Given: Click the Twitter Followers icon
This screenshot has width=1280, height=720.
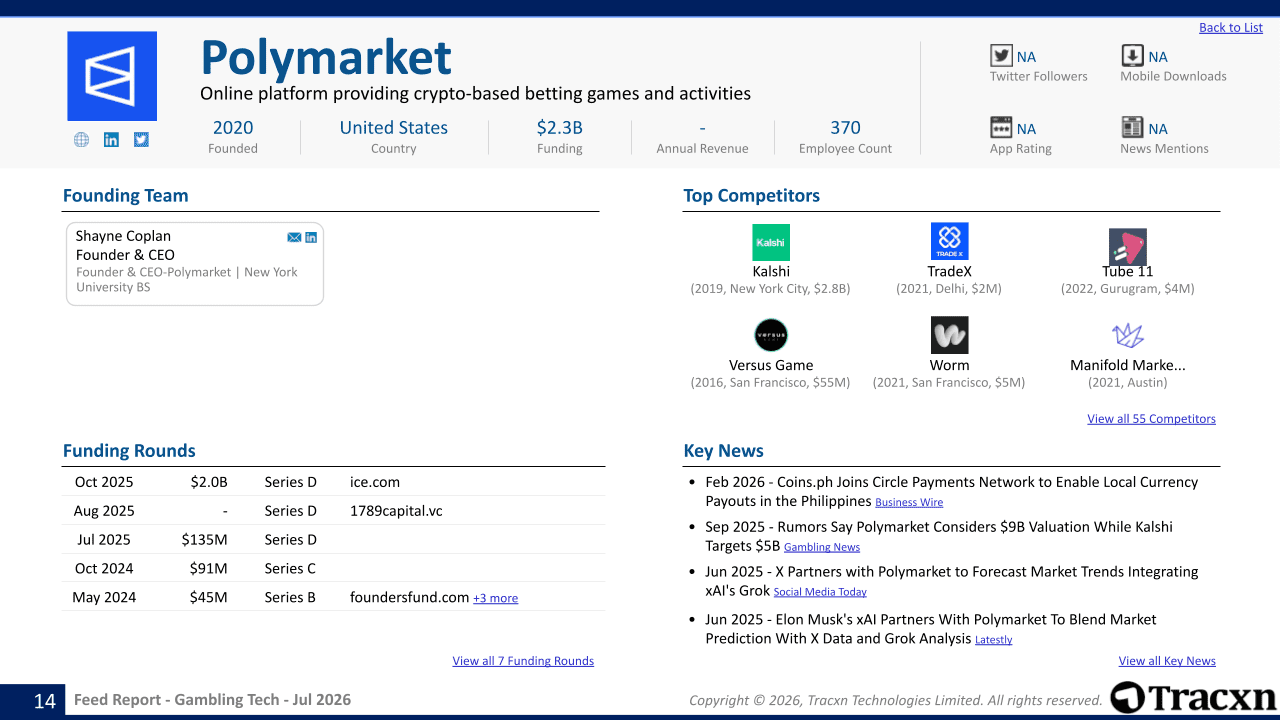Looking at the screenshot, I should click(1001, 56).
